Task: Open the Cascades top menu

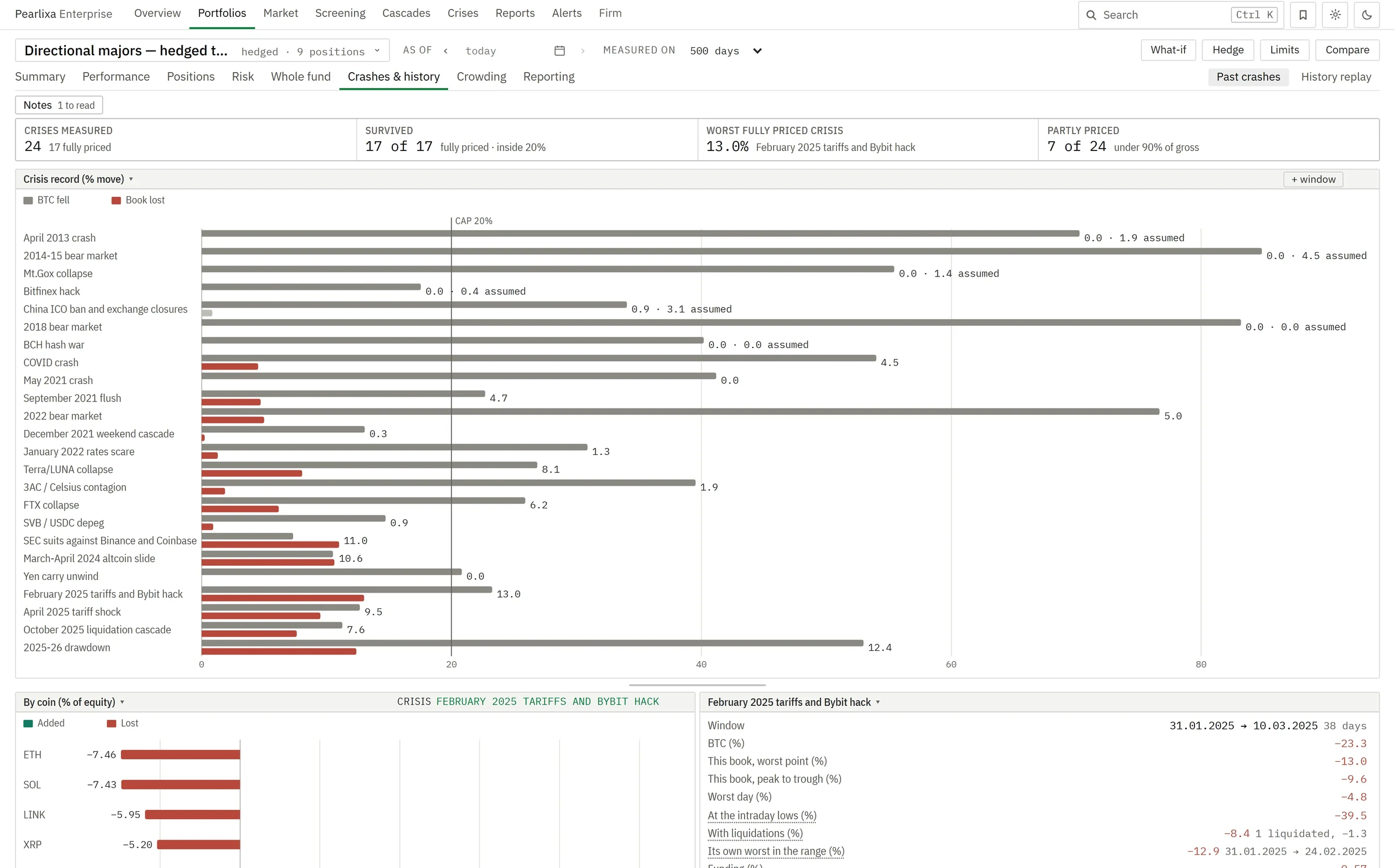Action: pyautogui.click(x=406, y=13)
